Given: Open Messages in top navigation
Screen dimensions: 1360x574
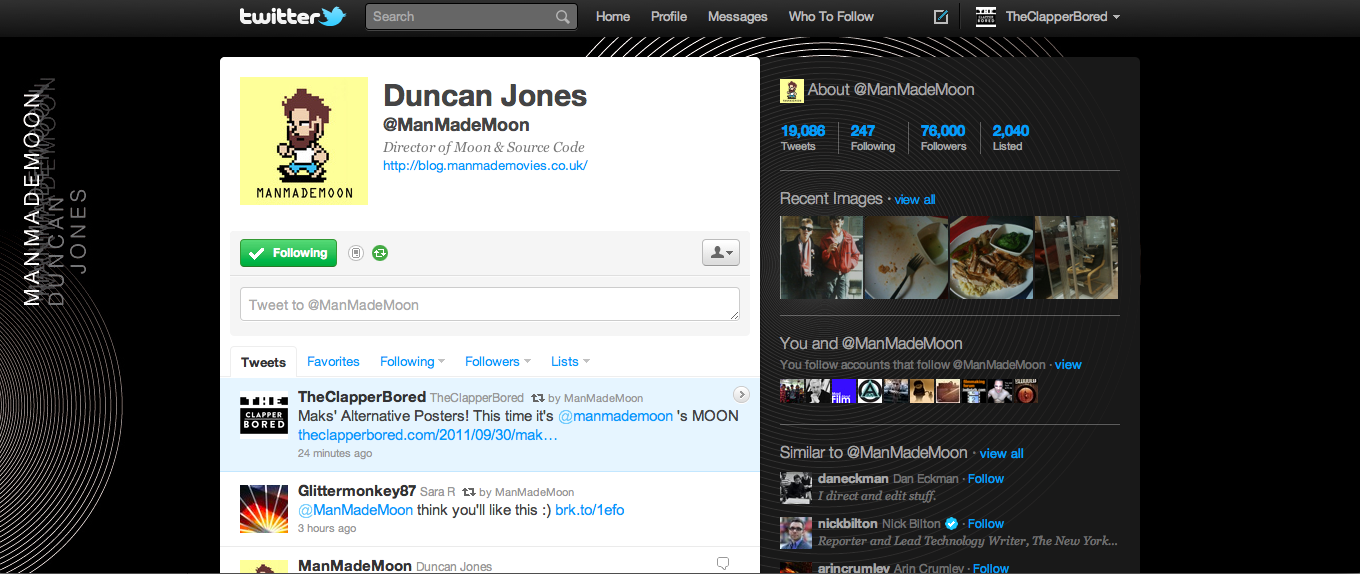Looking at the screenshot, I should click(x=738, y=17).
